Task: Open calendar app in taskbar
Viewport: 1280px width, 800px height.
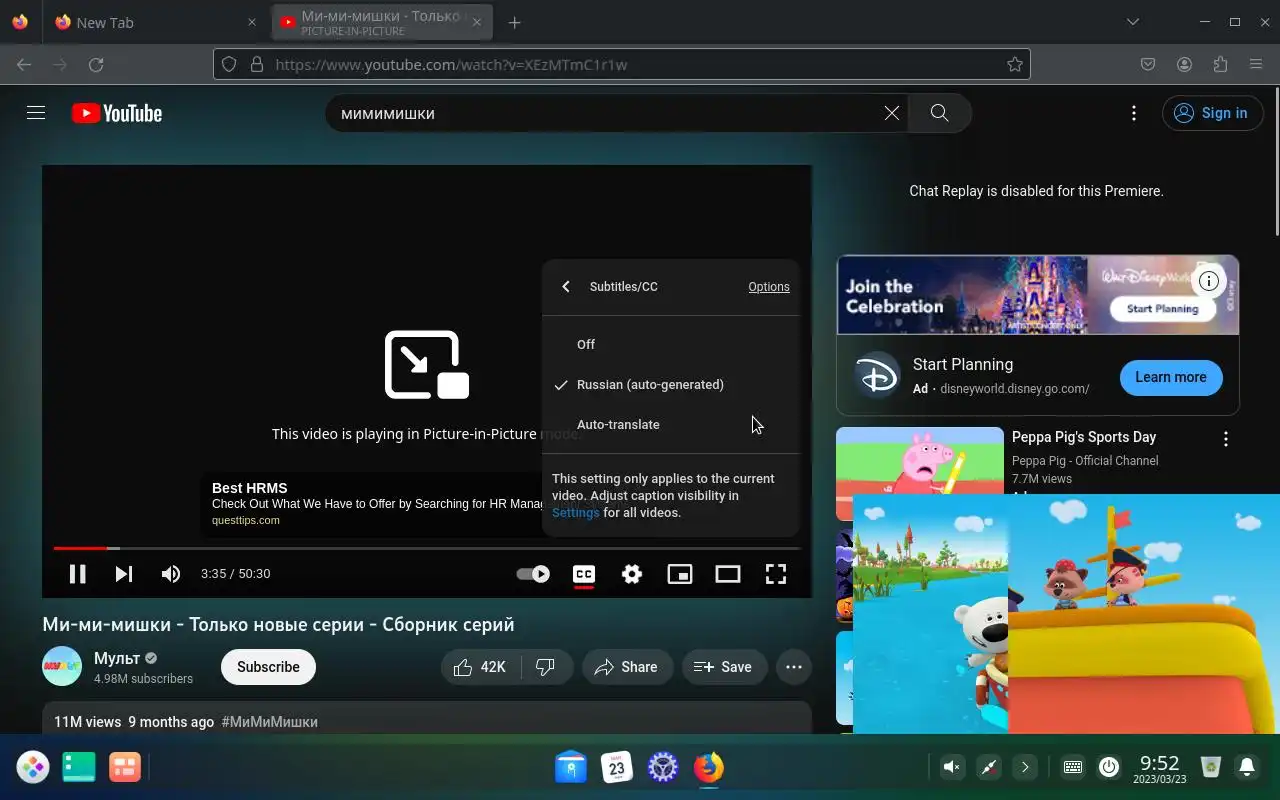Action: [617, 767]
